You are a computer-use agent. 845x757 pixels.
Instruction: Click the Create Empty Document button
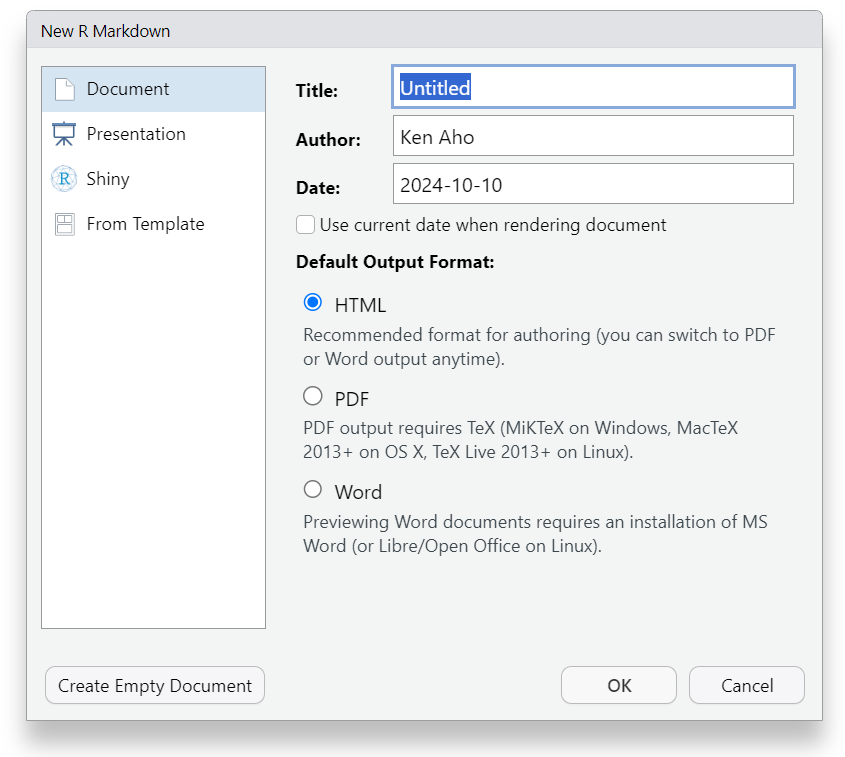[155, 685]
